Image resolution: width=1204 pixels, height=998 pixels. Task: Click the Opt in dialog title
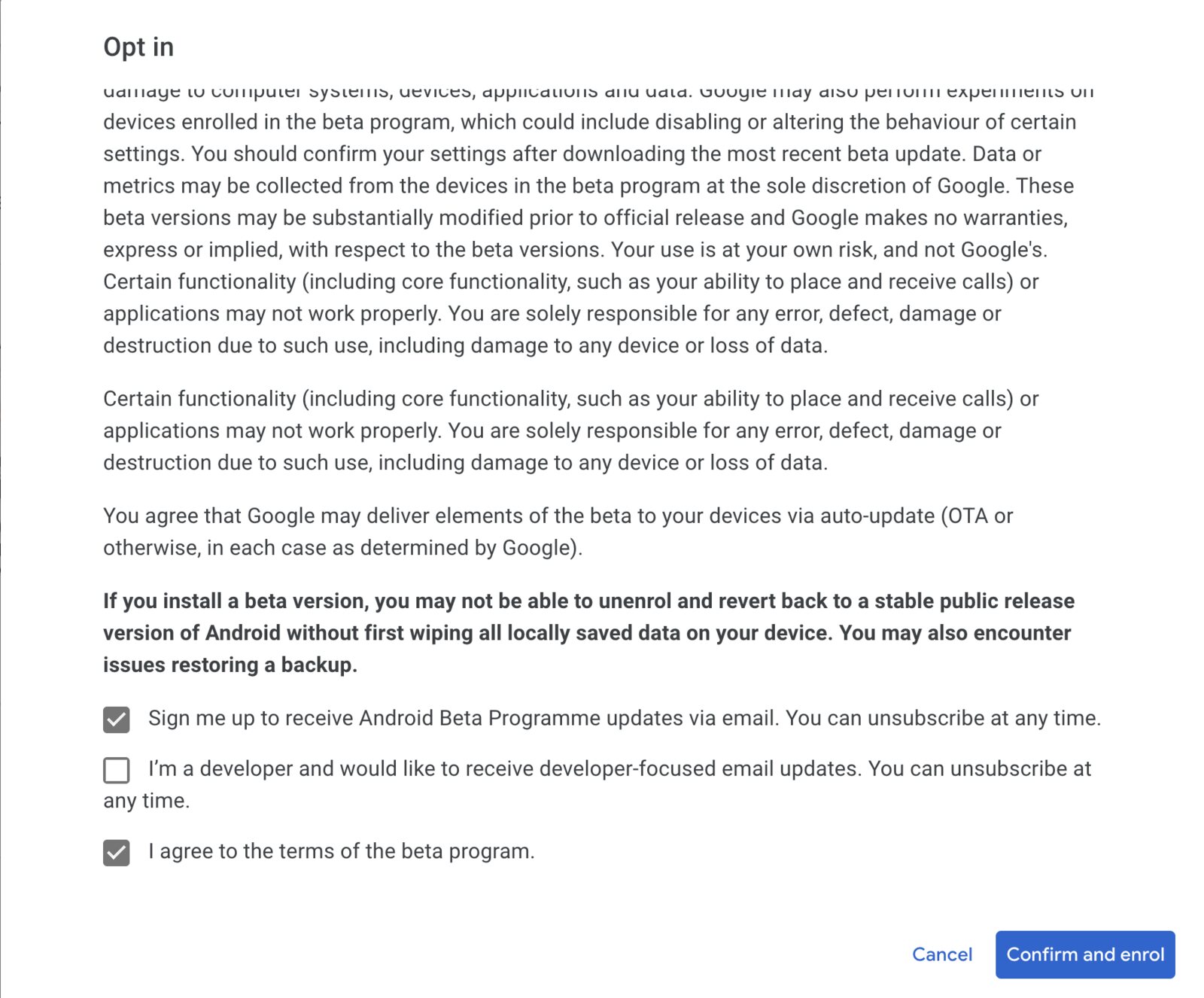(138, 47)
